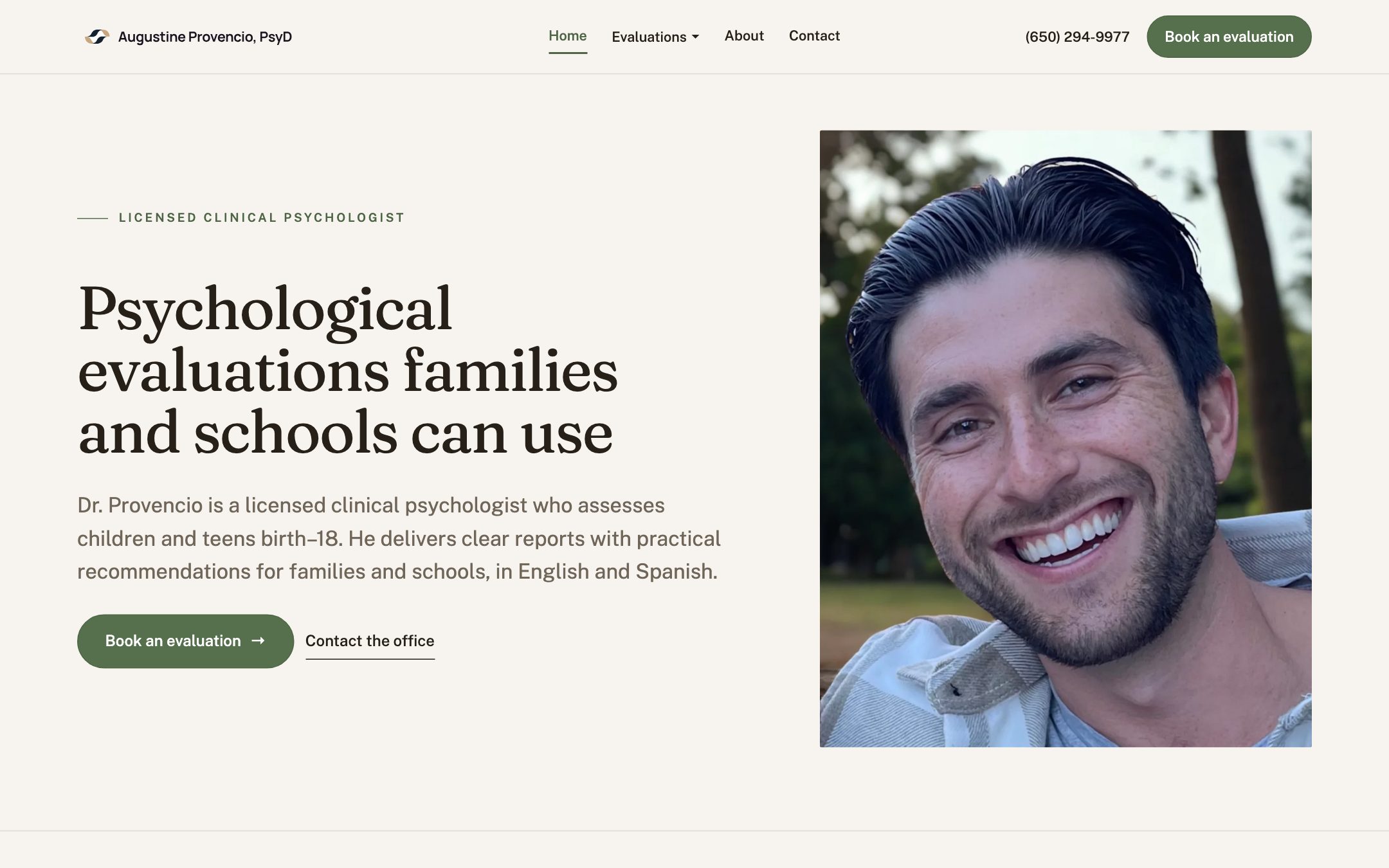Click the header Book an evaluation button

click(x=1229, y=37)
